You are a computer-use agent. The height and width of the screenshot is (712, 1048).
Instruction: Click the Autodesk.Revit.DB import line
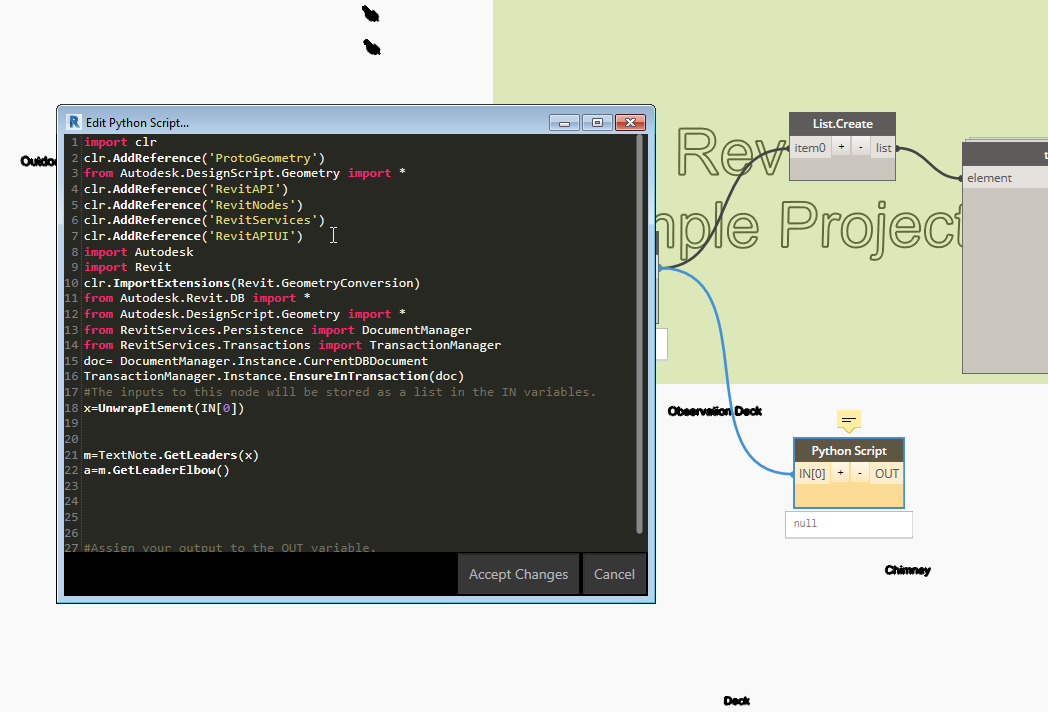pos(197,298)
